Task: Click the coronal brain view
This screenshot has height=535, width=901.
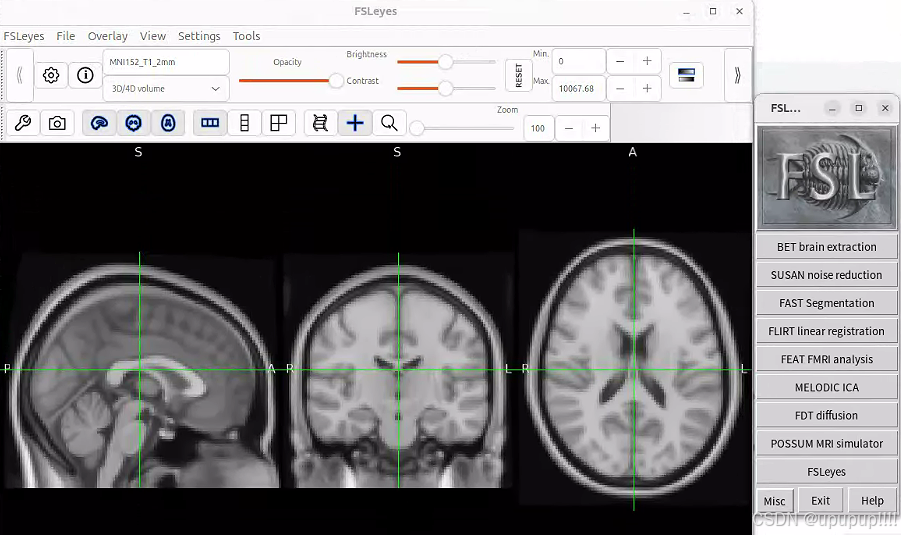Action: 398,370
